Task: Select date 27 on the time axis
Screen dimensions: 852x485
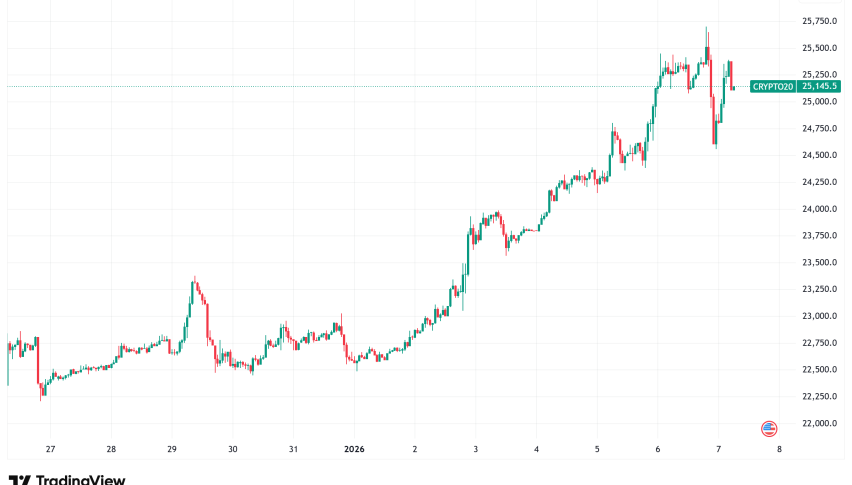Action: click(x=50, y=450)
